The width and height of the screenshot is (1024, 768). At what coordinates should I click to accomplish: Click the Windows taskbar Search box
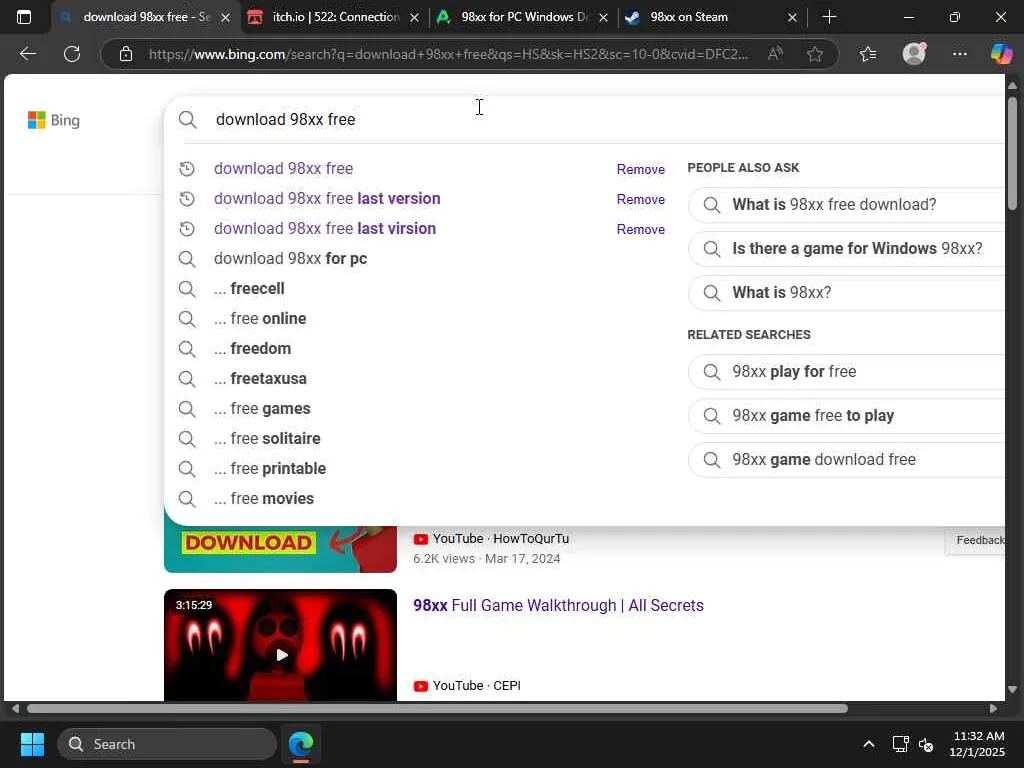coord(167,744)
